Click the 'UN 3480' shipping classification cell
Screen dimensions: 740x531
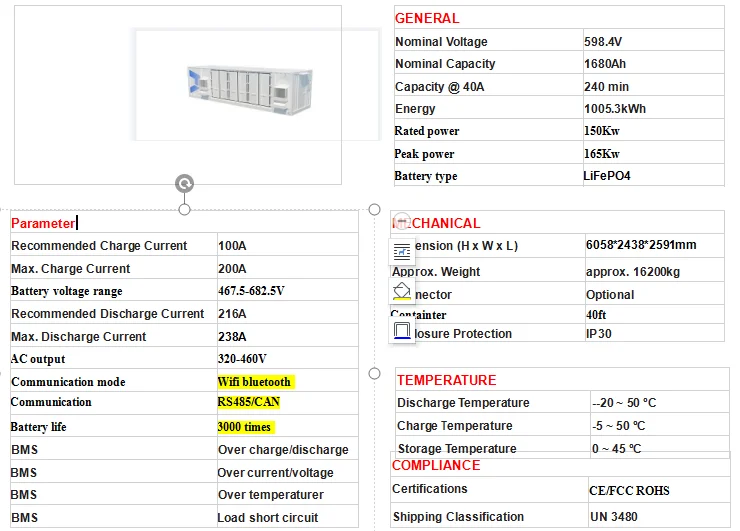[x=613, y=517]
